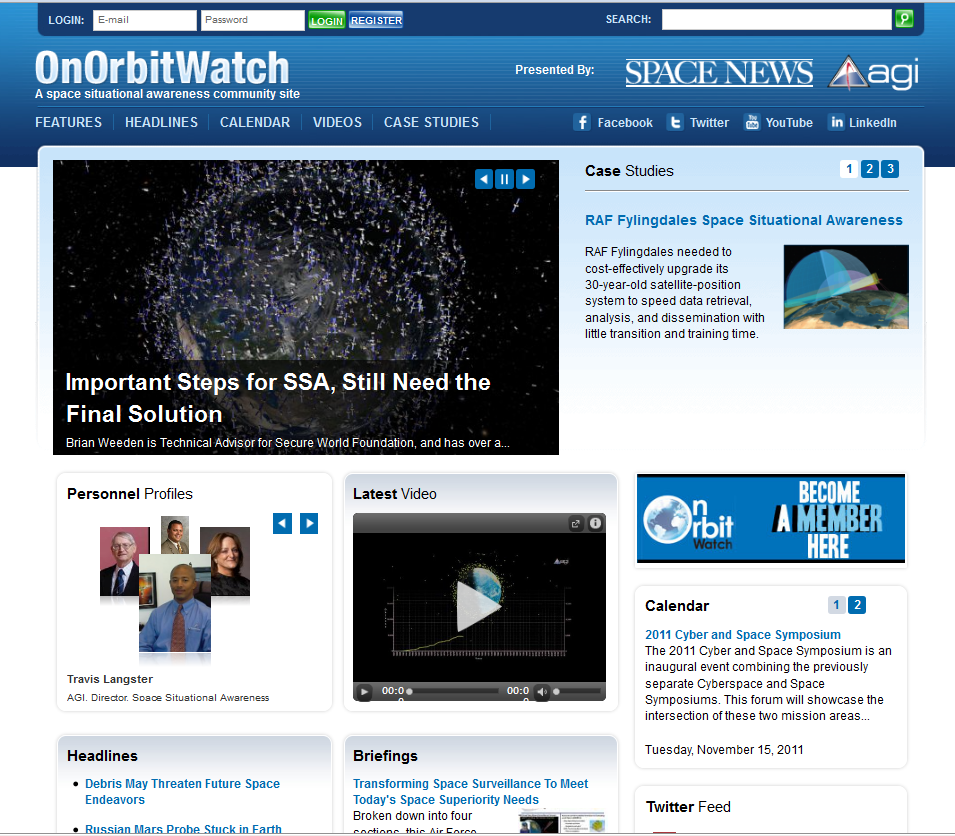
Task: Open the VIDEOS menu item
Action: 337,122
